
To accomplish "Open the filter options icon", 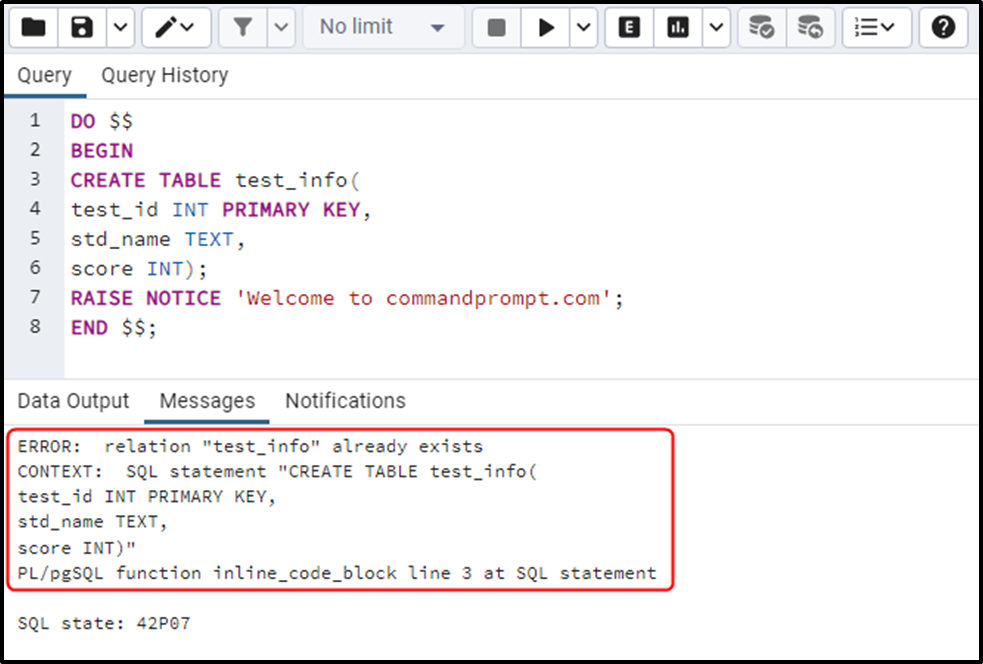I will (x=245, y=27).
